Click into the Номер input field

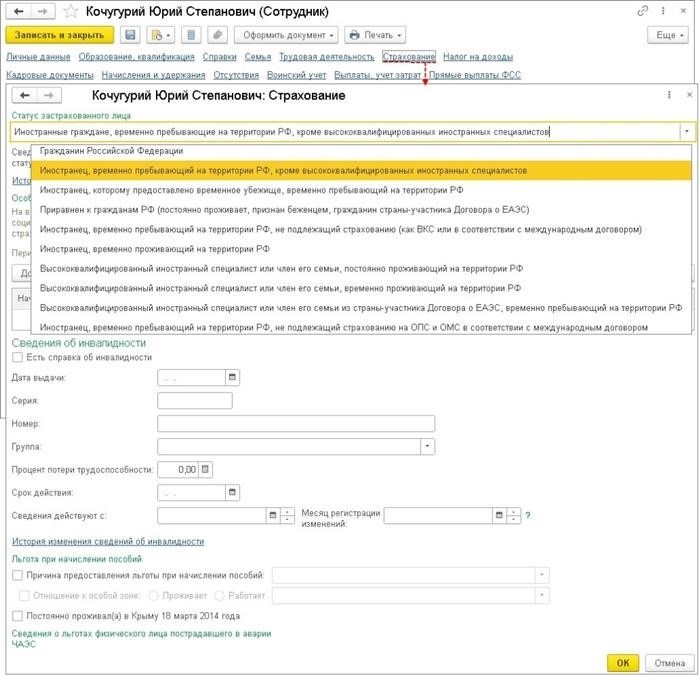click(296, 423)
